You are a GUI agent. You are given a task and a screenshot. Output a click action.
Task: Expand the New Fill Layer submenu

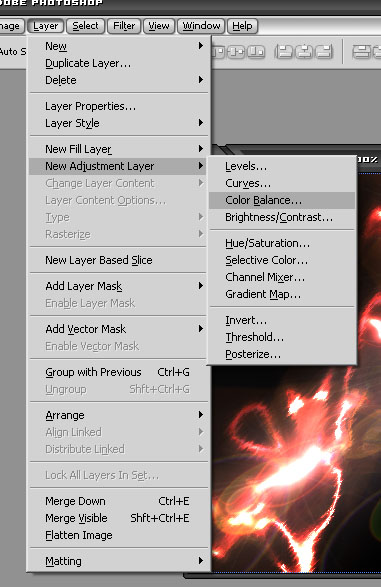[118, 149]
